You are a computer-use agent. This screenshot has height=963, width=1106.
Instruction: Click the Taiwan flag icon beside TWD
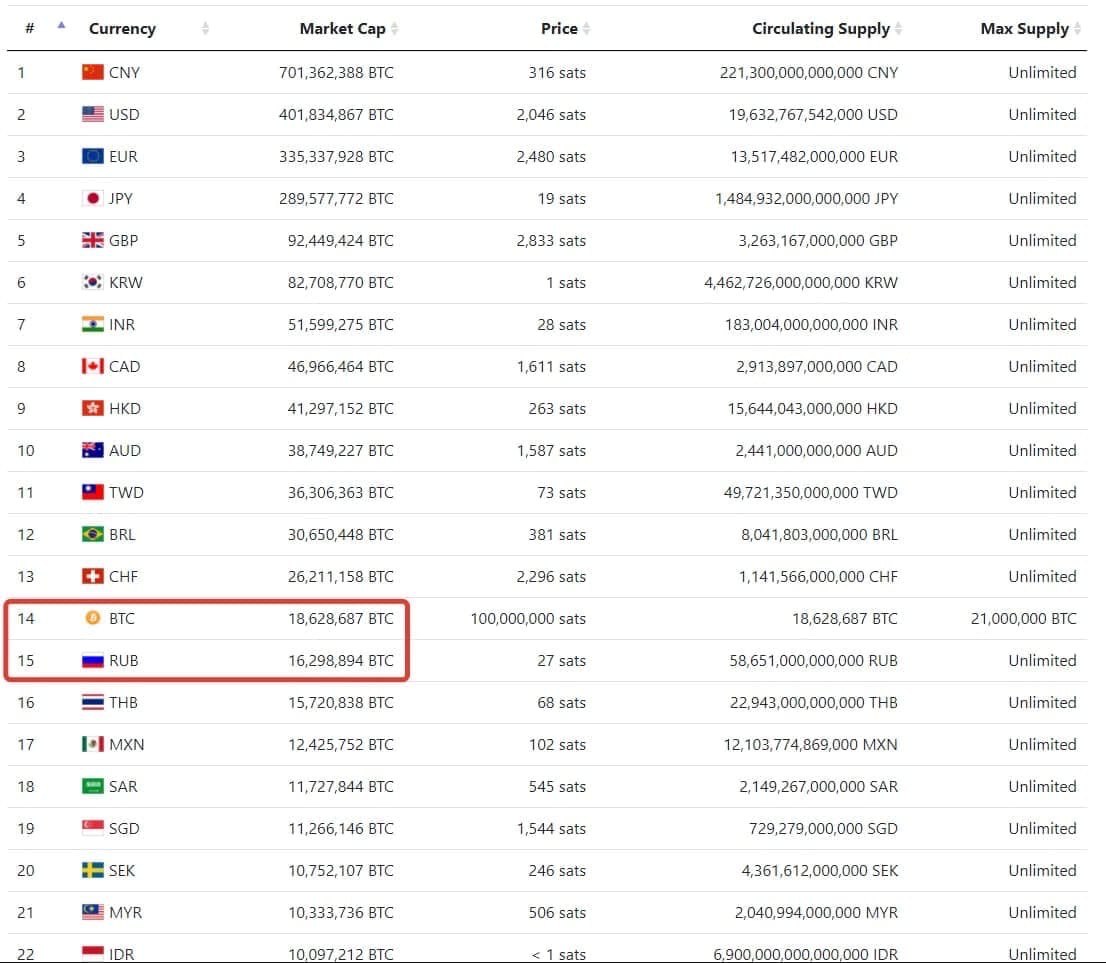click(92, 492)
